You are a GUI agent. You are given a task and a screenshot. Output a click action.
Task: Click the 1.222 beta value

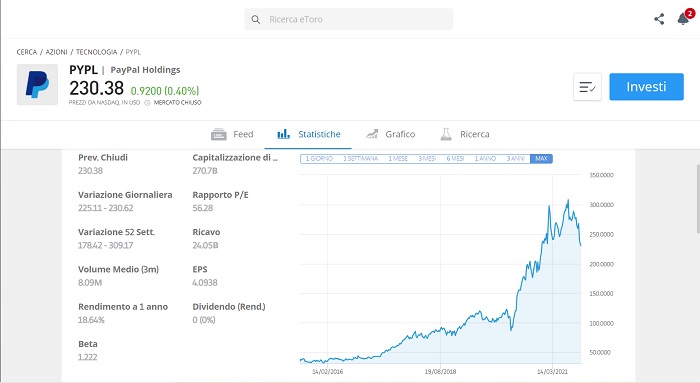click(88, 357)
